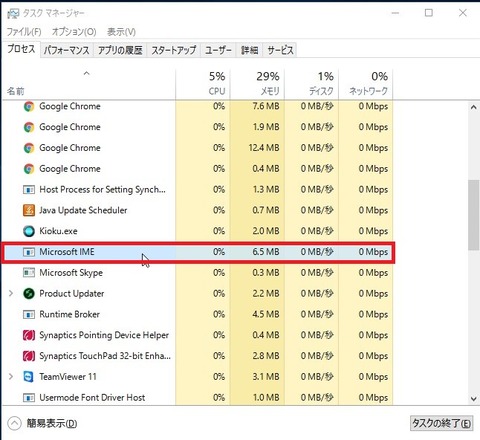Open the 表示(V) menu
Screen dimensions: 480x440
pos(121,32)
